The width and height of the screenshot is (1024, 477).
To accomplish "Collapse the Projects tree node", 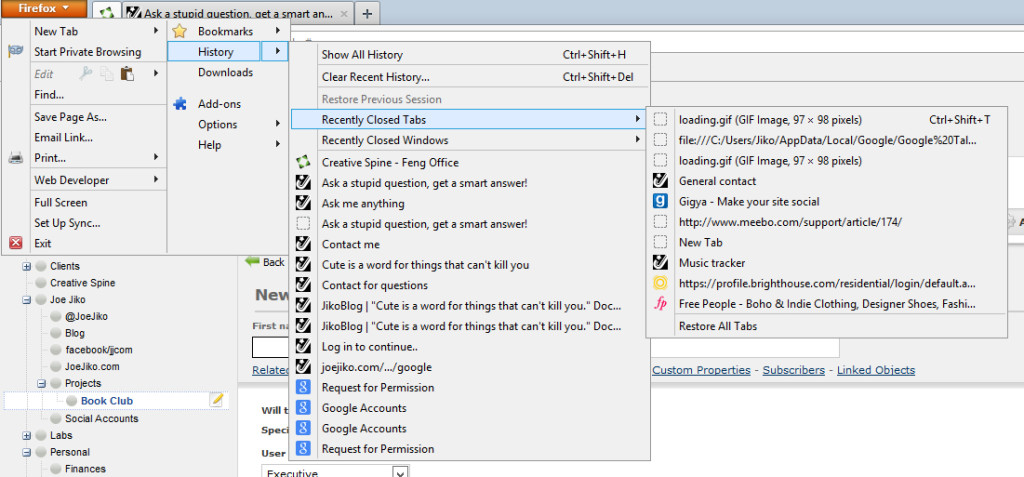I will pyautogui.click(x=42, y=384).
